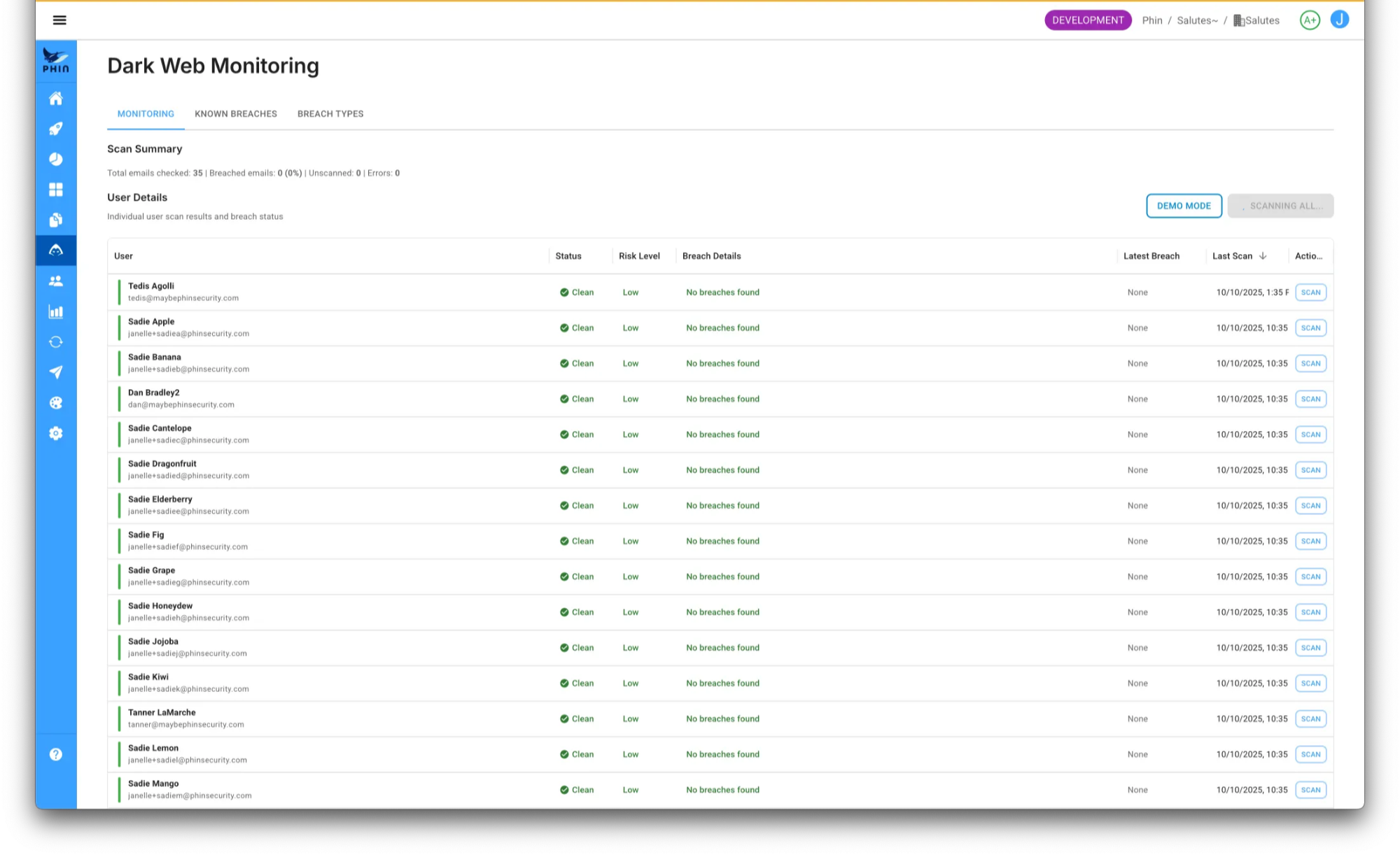Click the home icon in sidebar
The image size is (1400, 855).
point(56,99)
